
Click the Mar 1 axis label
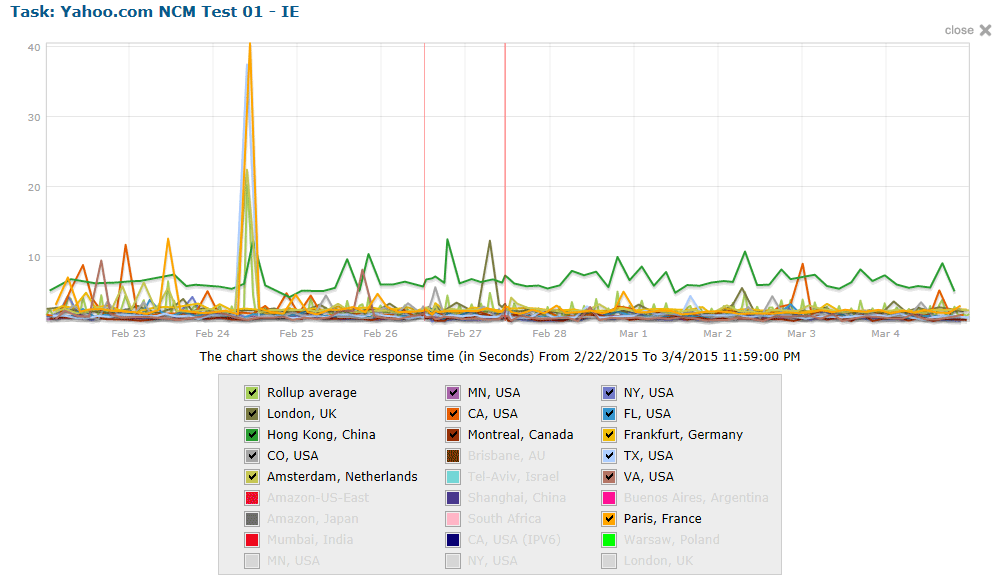pos(633,333)
